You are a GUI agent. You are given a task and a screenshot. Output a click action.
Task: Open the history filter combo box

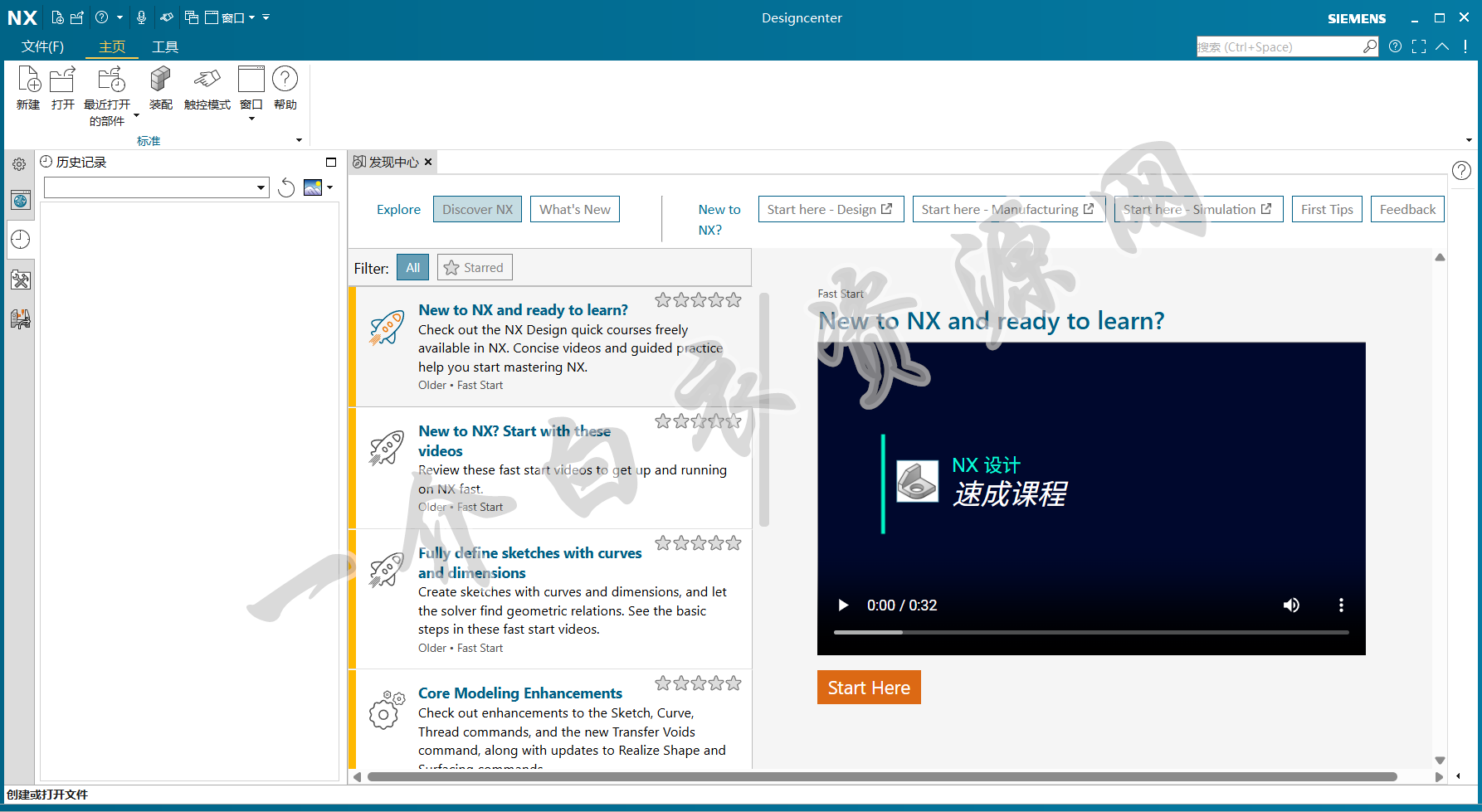157,187
